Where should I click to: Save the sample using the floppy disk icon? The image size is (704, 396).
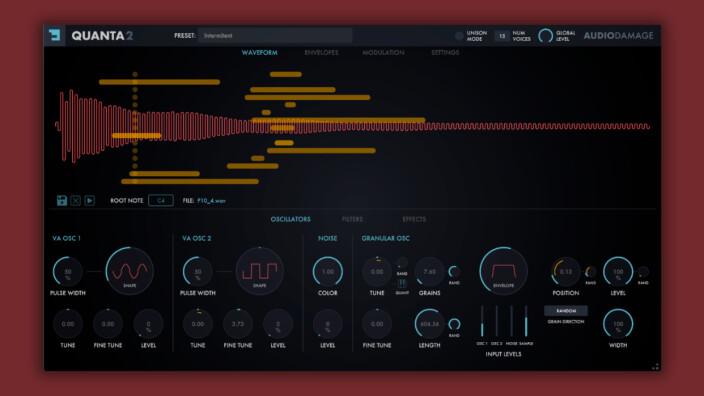click(x=62, y=200)
